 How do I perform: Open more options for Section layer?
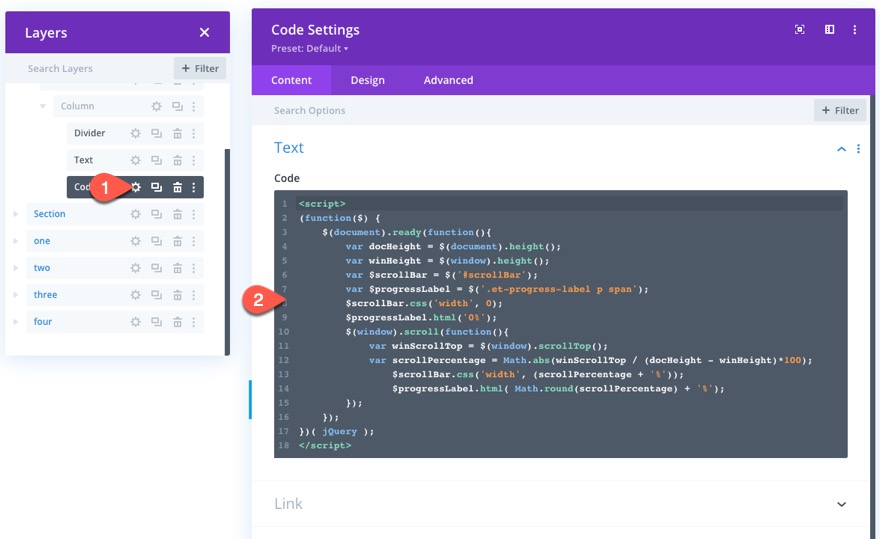[194, 214]
